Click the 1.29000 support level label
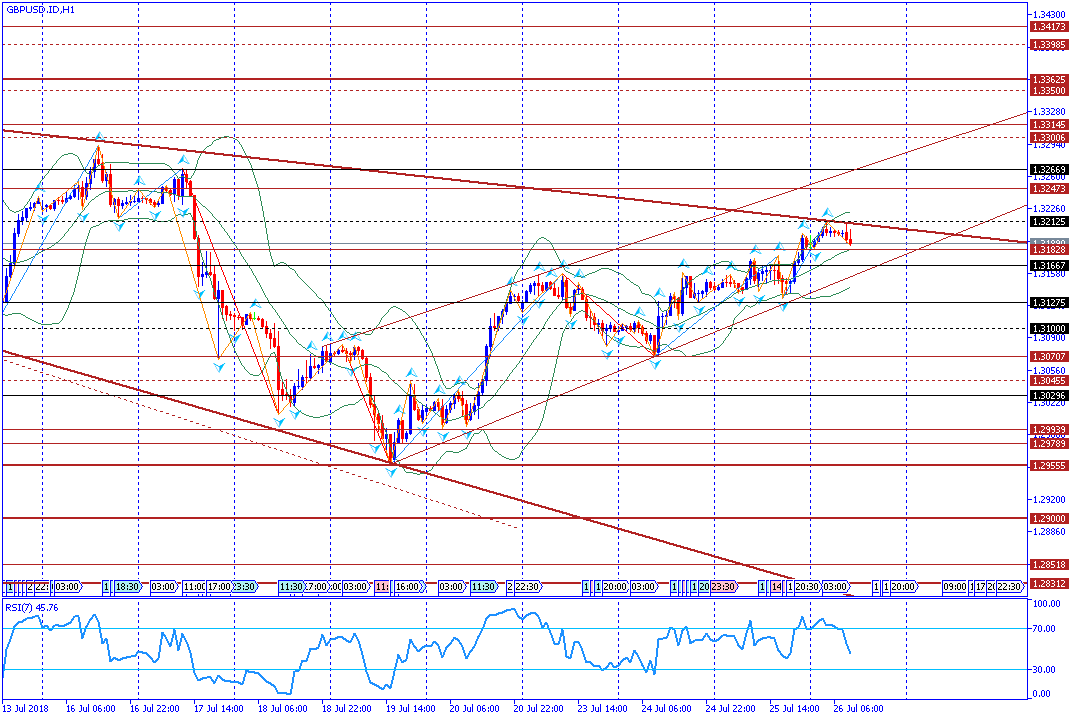This screenshot has width=1080, height=720. click(x=1049, y=519)
